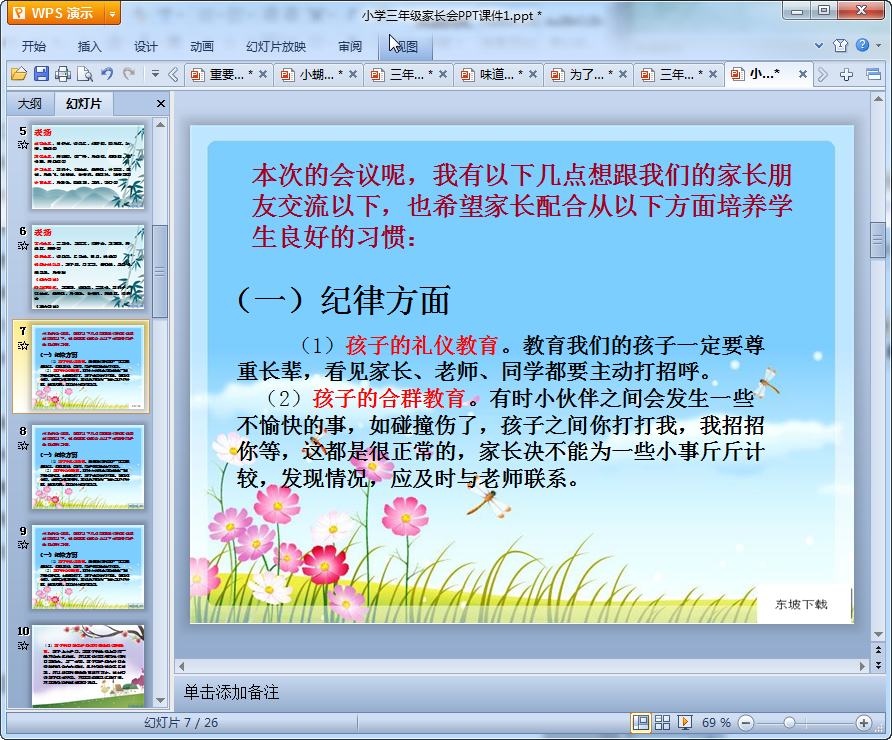Click thumbnail pane scrollbar down arrow
The height and width of the screenshot is (740, 892).
point(160,701)
